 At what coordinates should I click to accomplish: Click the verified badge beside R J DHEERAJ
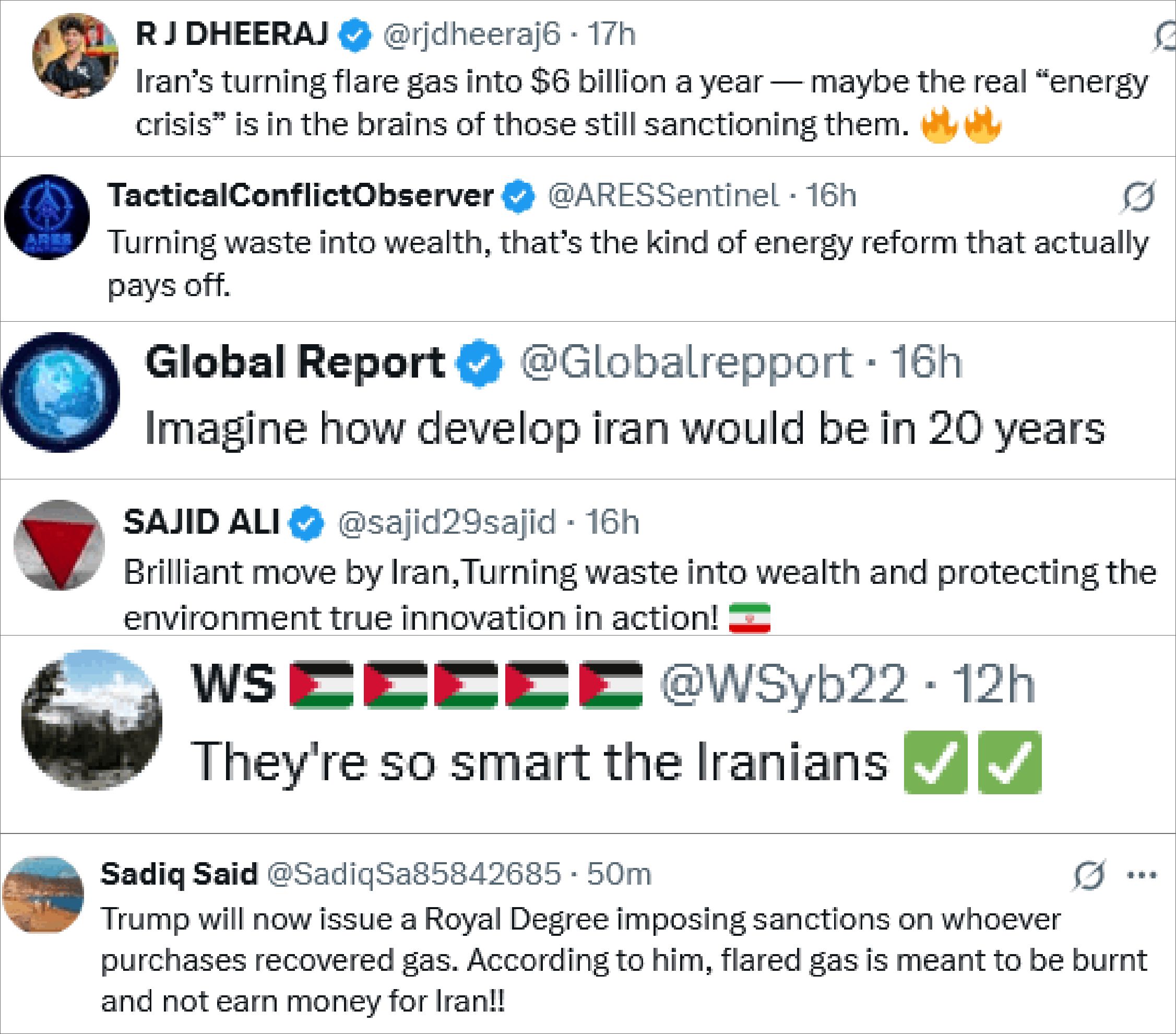(x=354, y=35)
